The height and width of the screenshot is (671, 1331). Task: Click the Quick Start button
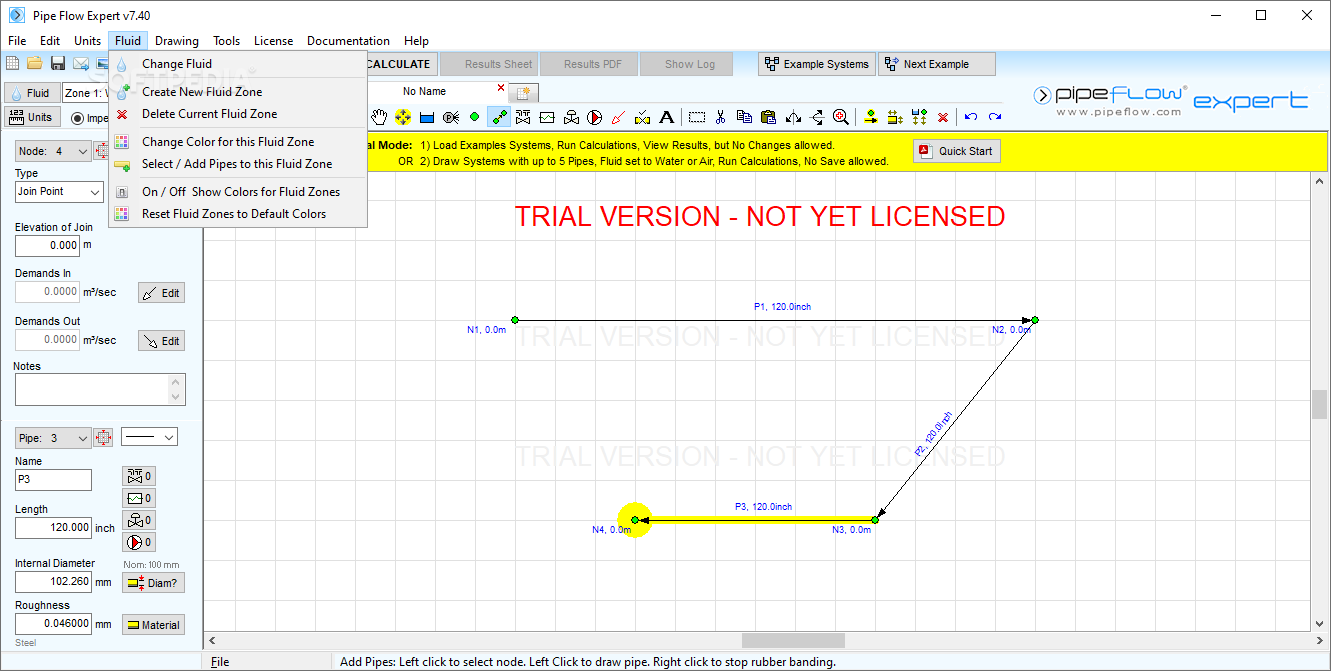tap(957, 151)
